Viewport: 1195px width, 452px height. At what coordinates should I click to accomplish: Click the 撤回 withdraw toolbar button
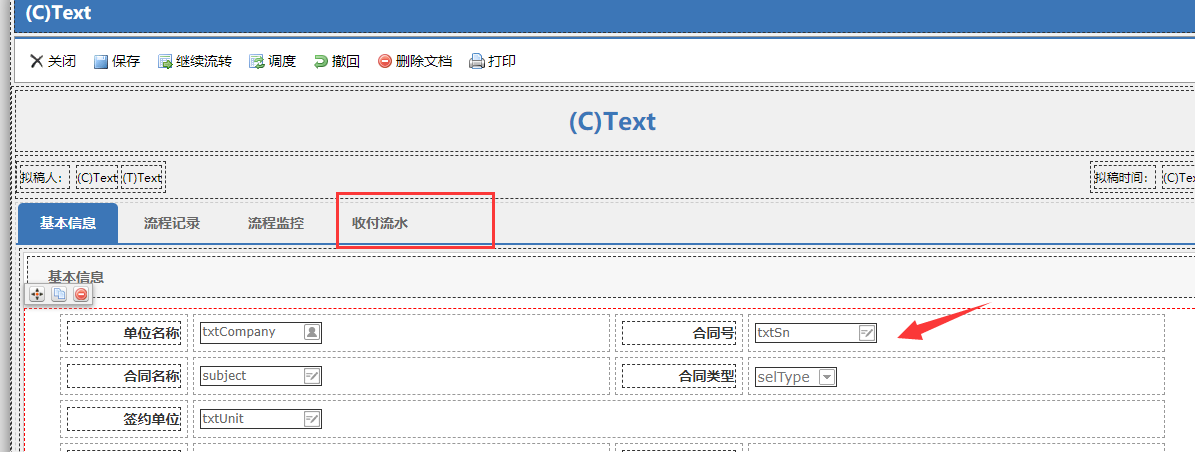pos(336,62)
